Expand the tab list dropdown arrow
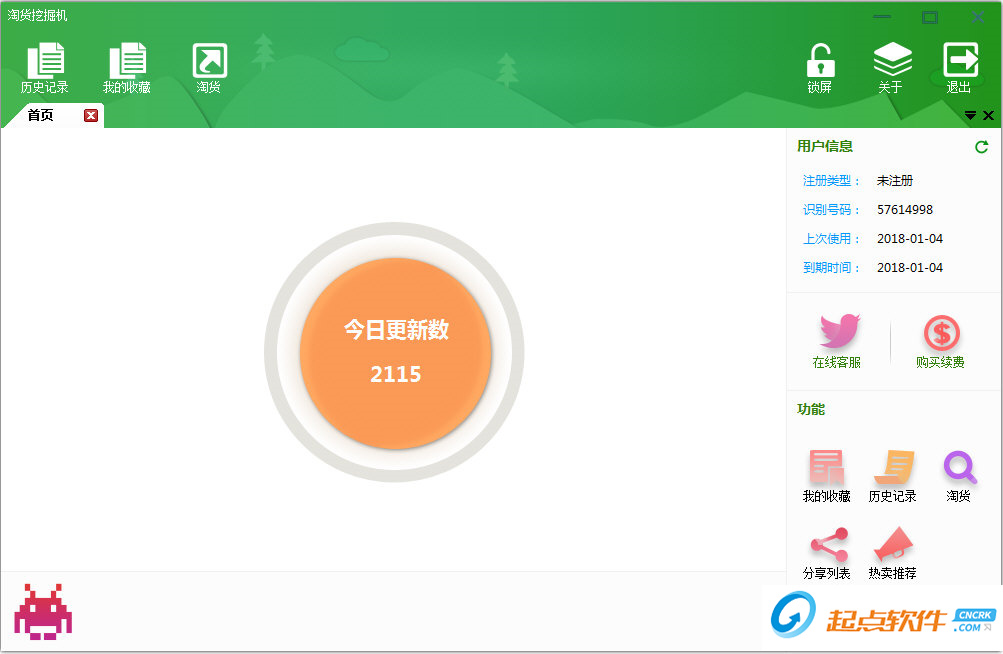 (970, 115)
